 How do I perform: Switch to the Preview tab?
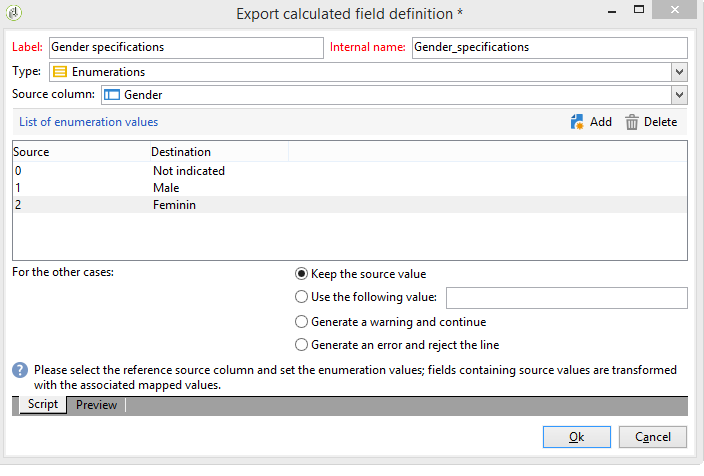click(97, 405)
